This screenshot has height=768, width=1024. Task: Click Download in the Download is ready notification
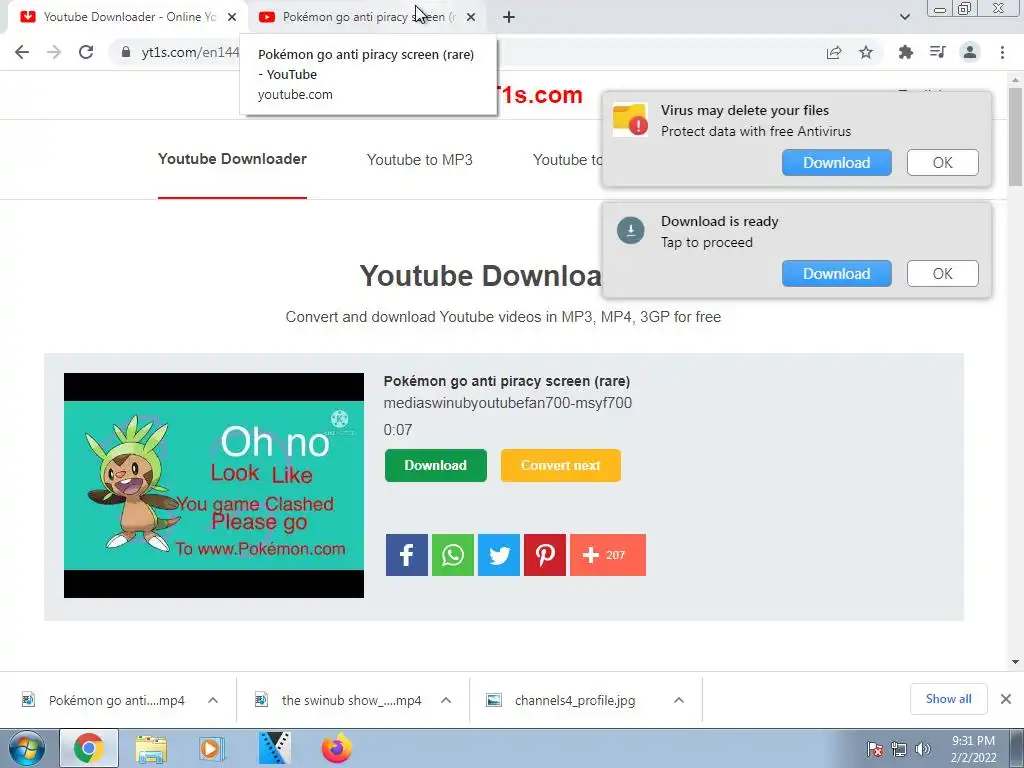tap(837, 274)
